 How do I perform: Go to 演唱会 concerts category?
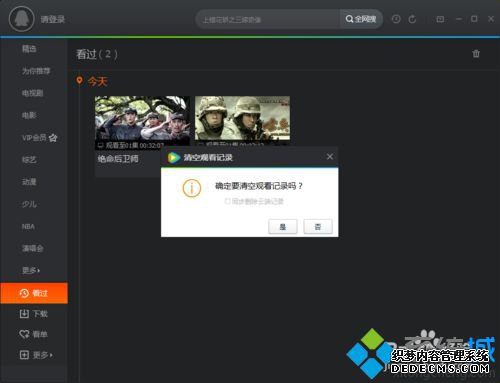32,248
